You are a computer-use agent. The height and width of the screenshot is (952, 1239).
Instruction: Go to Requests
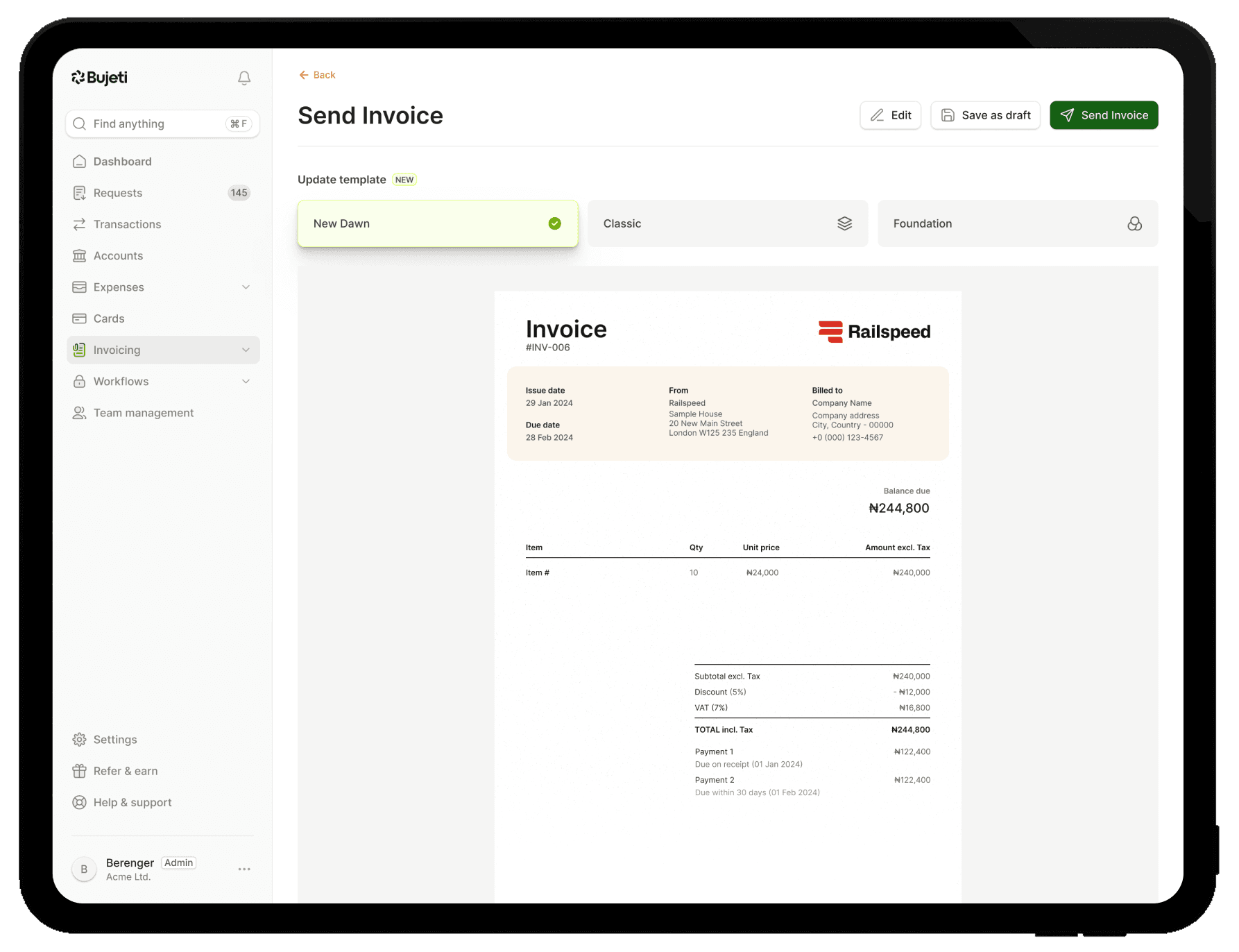(x=163, y=193)
